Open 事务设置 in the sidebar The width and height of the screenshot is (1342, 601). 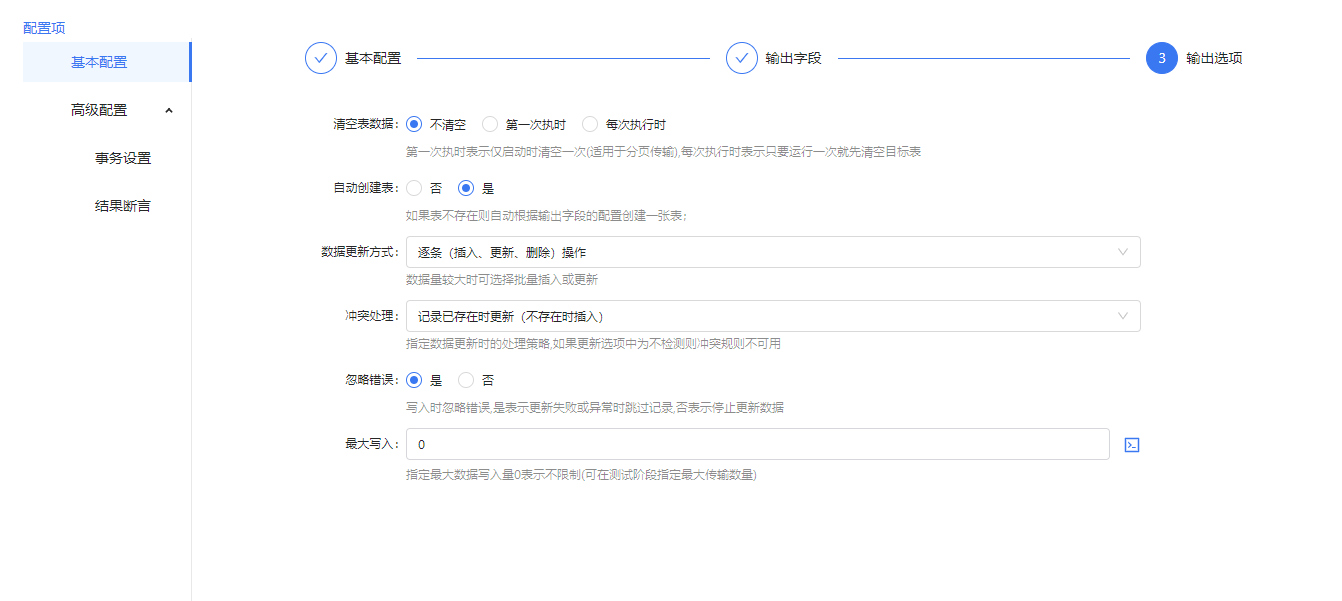122,158
